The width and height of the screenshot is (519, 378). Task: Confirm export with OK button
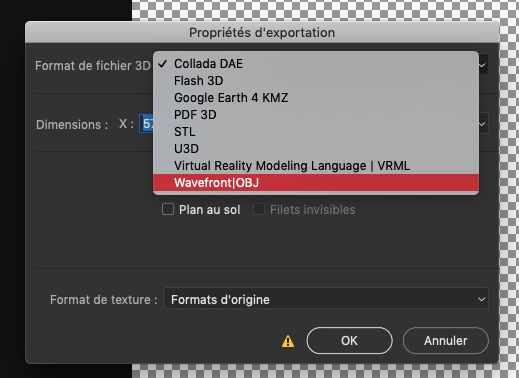tap(349, 341)
